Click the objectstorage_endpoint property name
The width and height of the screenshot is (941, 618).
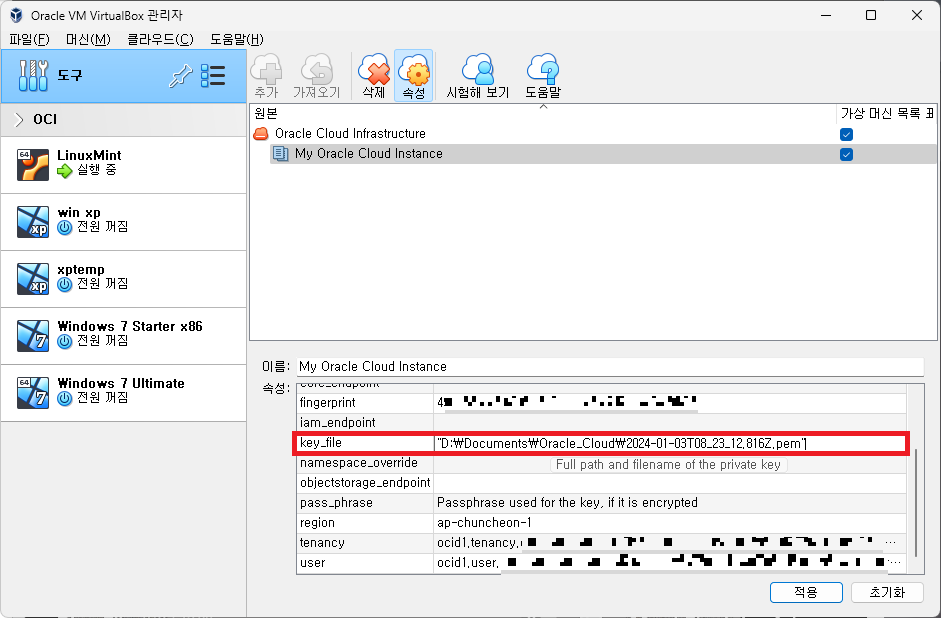click(x=365, y=482)
